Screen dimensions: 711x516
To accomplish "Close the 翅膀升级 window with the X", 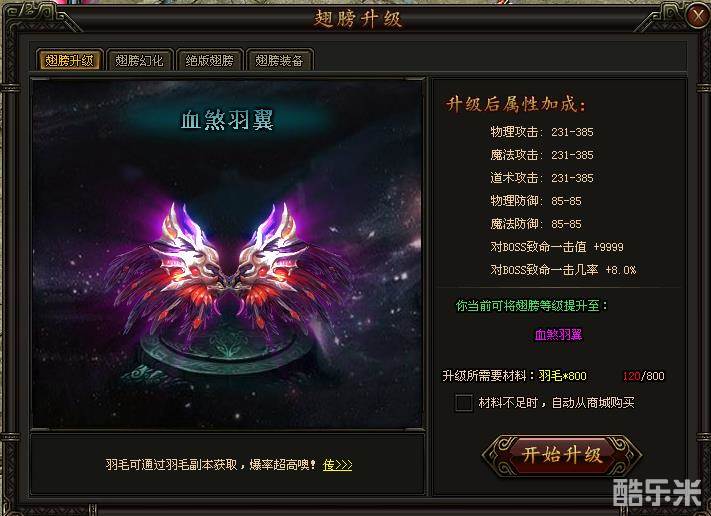I will coord(696,16).
